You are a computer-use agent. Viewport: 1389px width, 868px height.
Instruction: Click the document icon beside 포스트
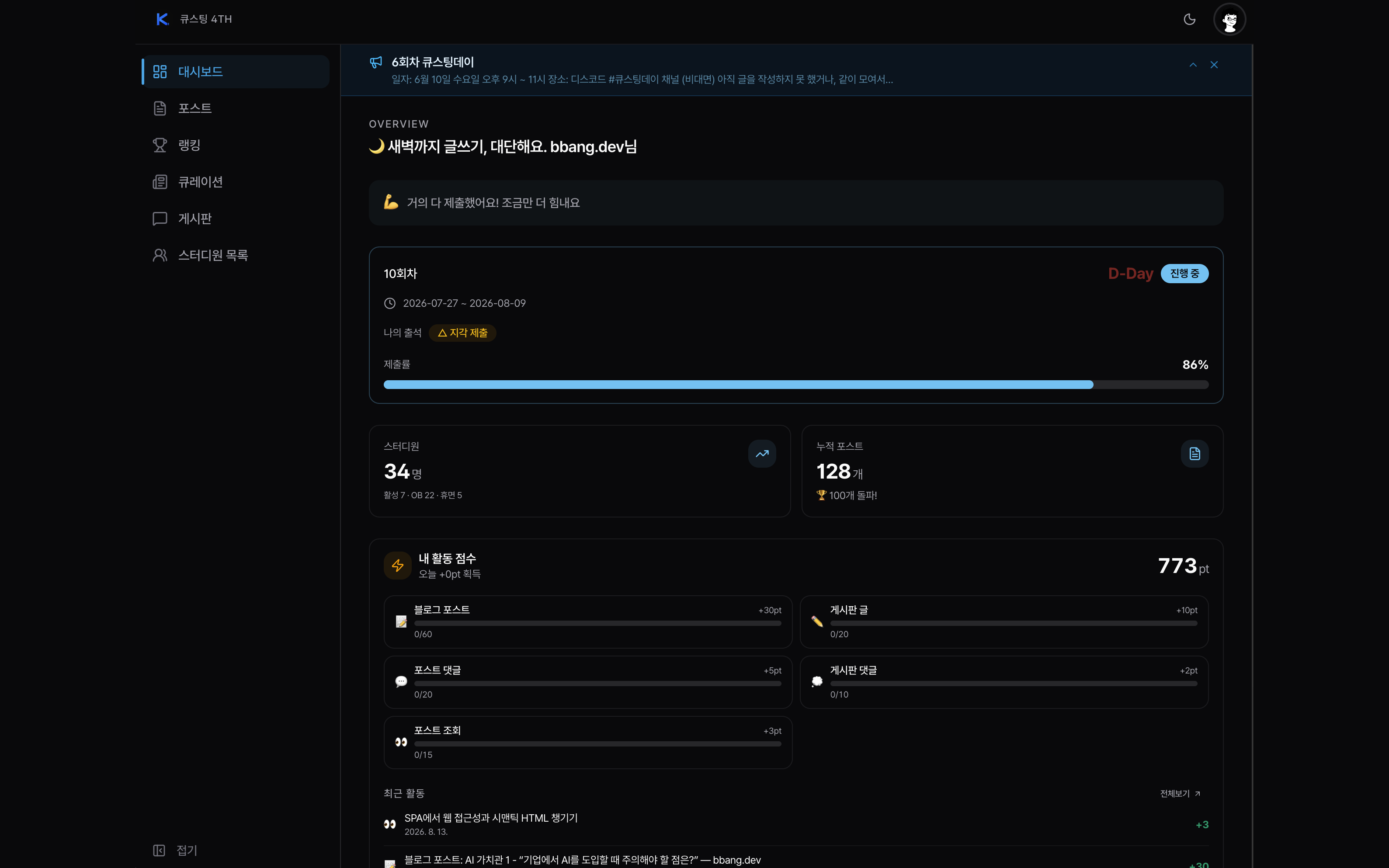[160, 108]
